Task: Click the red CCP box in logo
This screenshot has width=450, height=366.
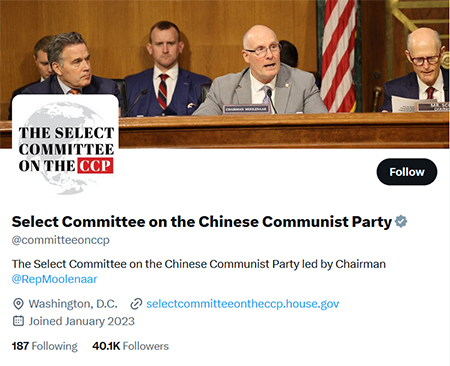Action: pos(95,166)
